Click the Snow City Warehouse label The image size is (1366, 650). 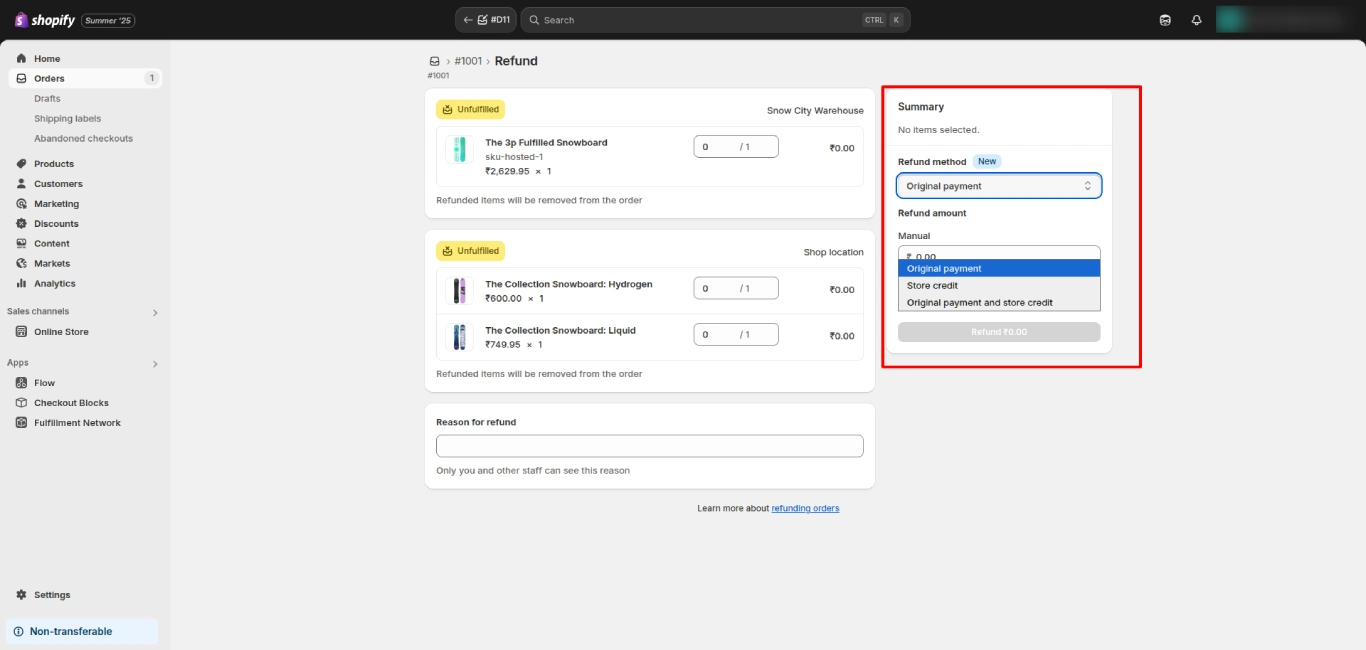click(x=815, y=111)
